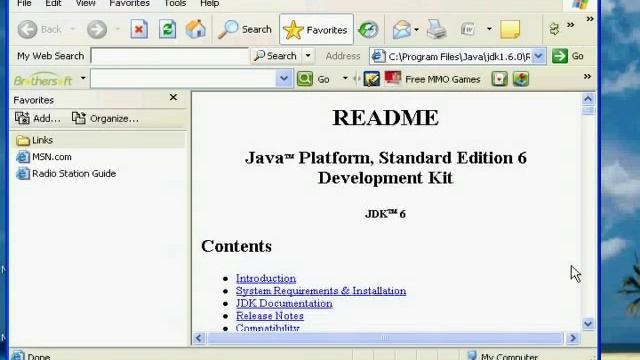
Task: Open Search pane from main toolbar
Action: (245, 29)
